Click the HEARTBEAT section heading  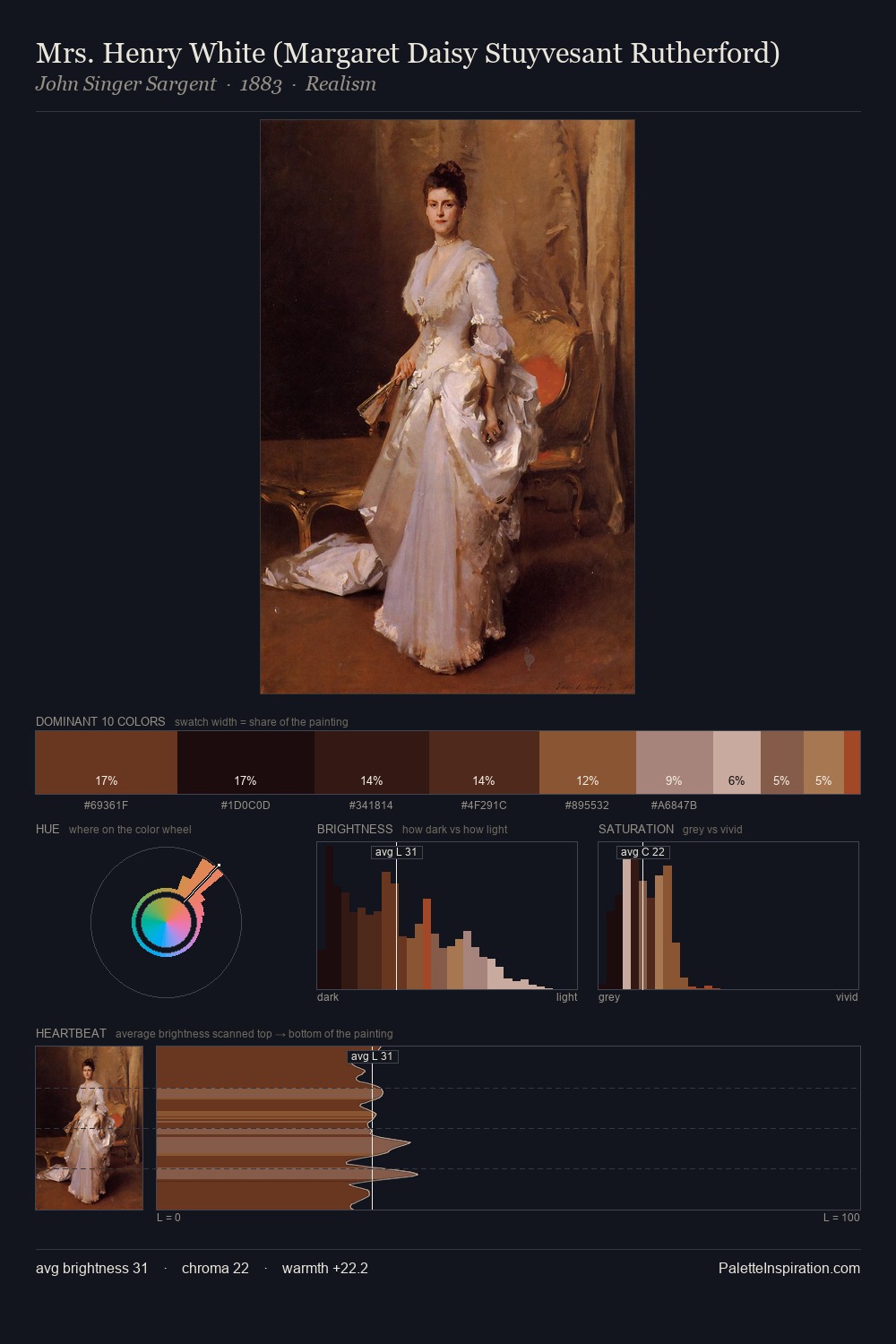coord(71,1033)
